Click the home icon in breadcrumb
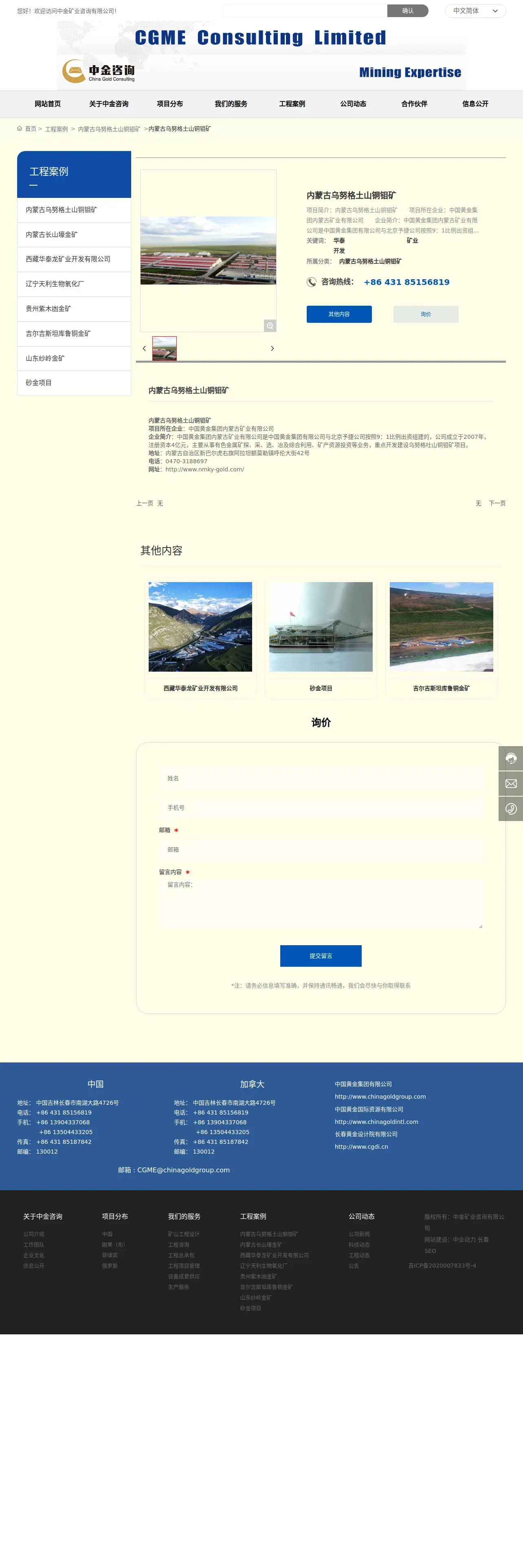This screenshot has width=523, height=1568. click(20, 129)
